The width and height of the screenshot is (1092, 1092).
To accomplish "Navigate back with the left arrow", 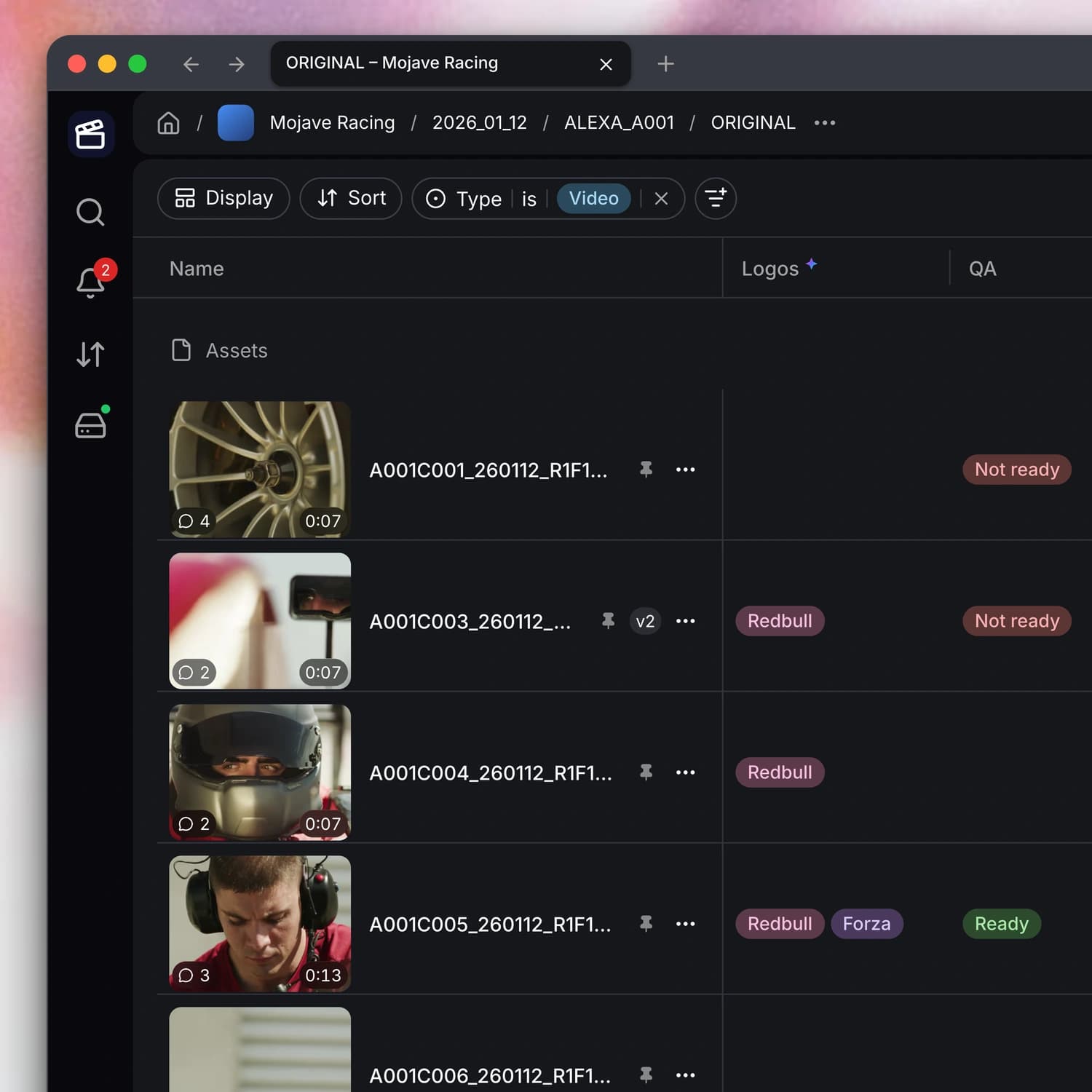I will [x=191, y=64].
